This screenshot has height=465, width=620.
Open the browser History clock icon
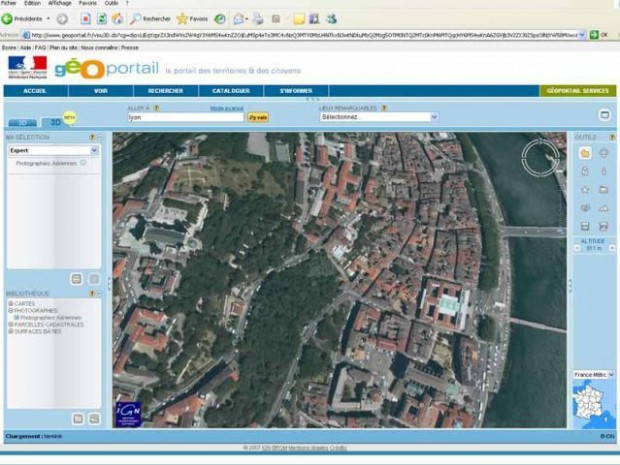point(220,19)
